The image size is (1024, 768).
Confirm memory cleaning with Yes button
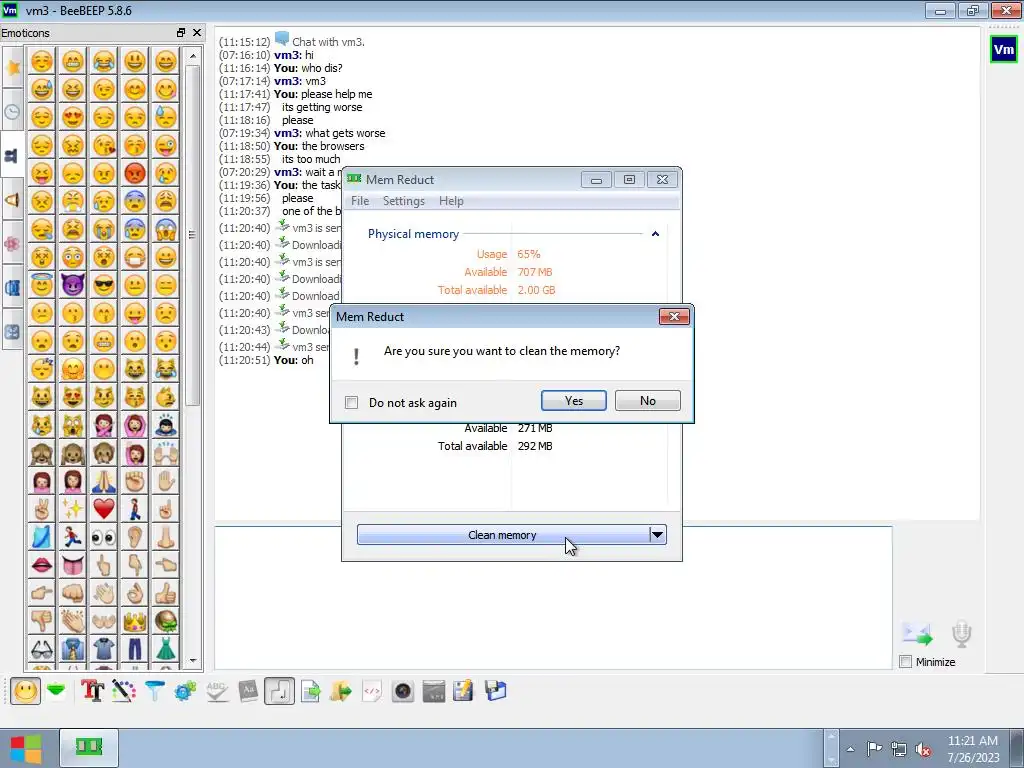573,400
